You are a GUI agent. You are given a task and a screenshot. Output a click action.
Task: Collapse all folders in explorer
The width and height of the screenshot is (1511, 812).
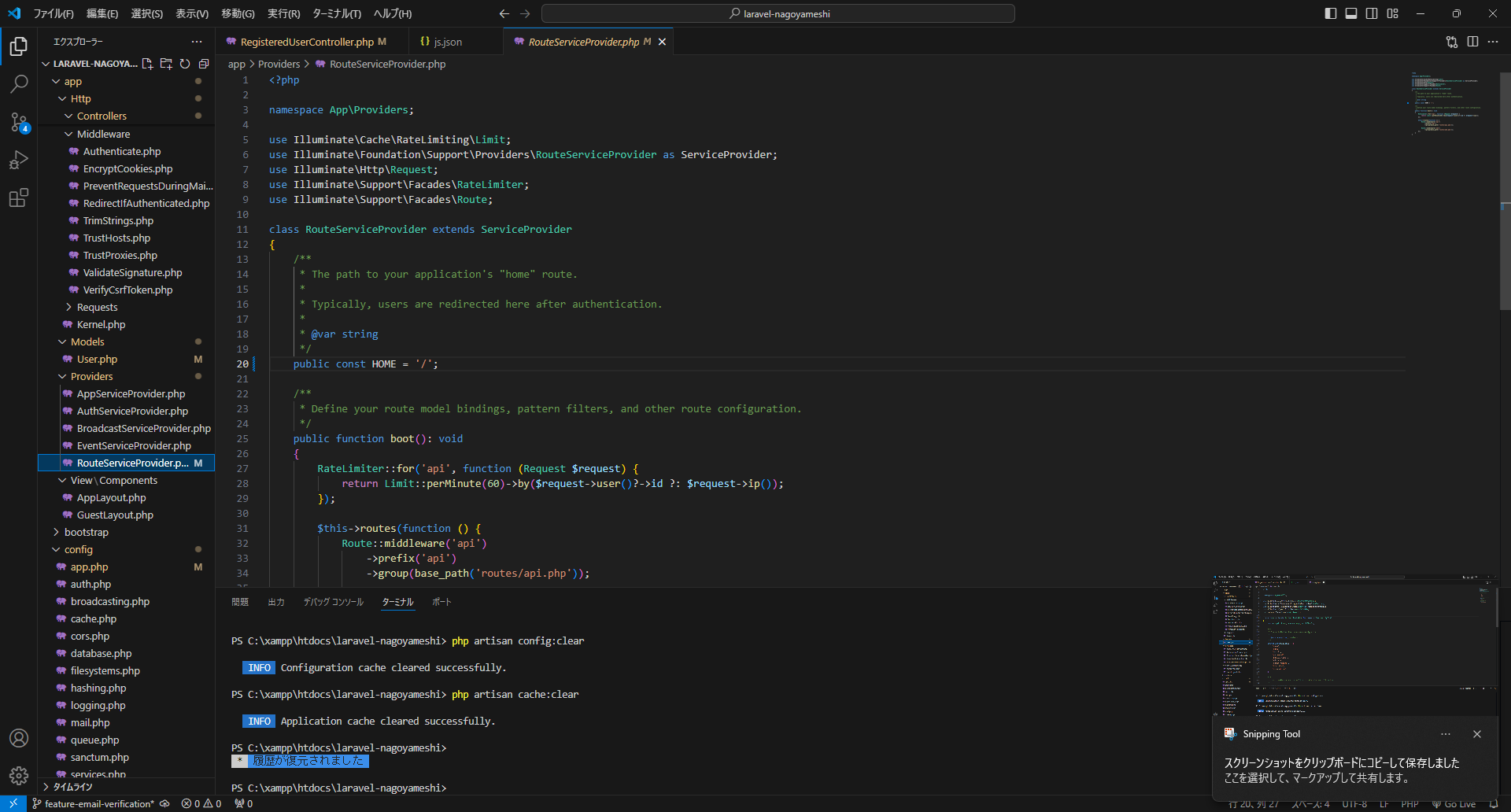(x=204, y=64)
